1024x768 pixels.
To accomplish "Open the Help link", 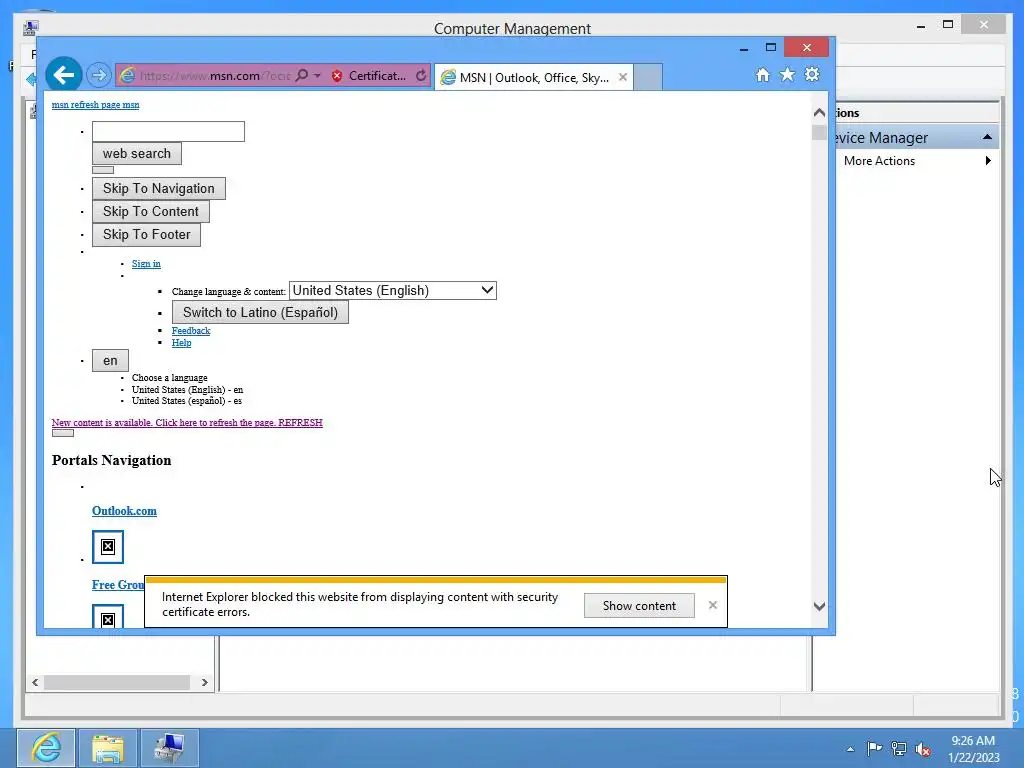I will (x=182, y=343).
